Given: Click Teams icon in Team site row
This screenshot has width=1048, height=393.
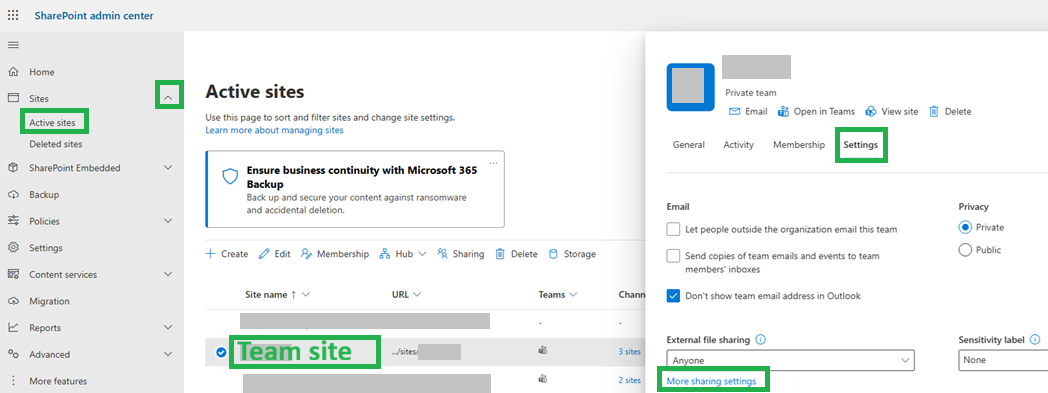Looking at the screenshot, I should click(x=543, y=351).
